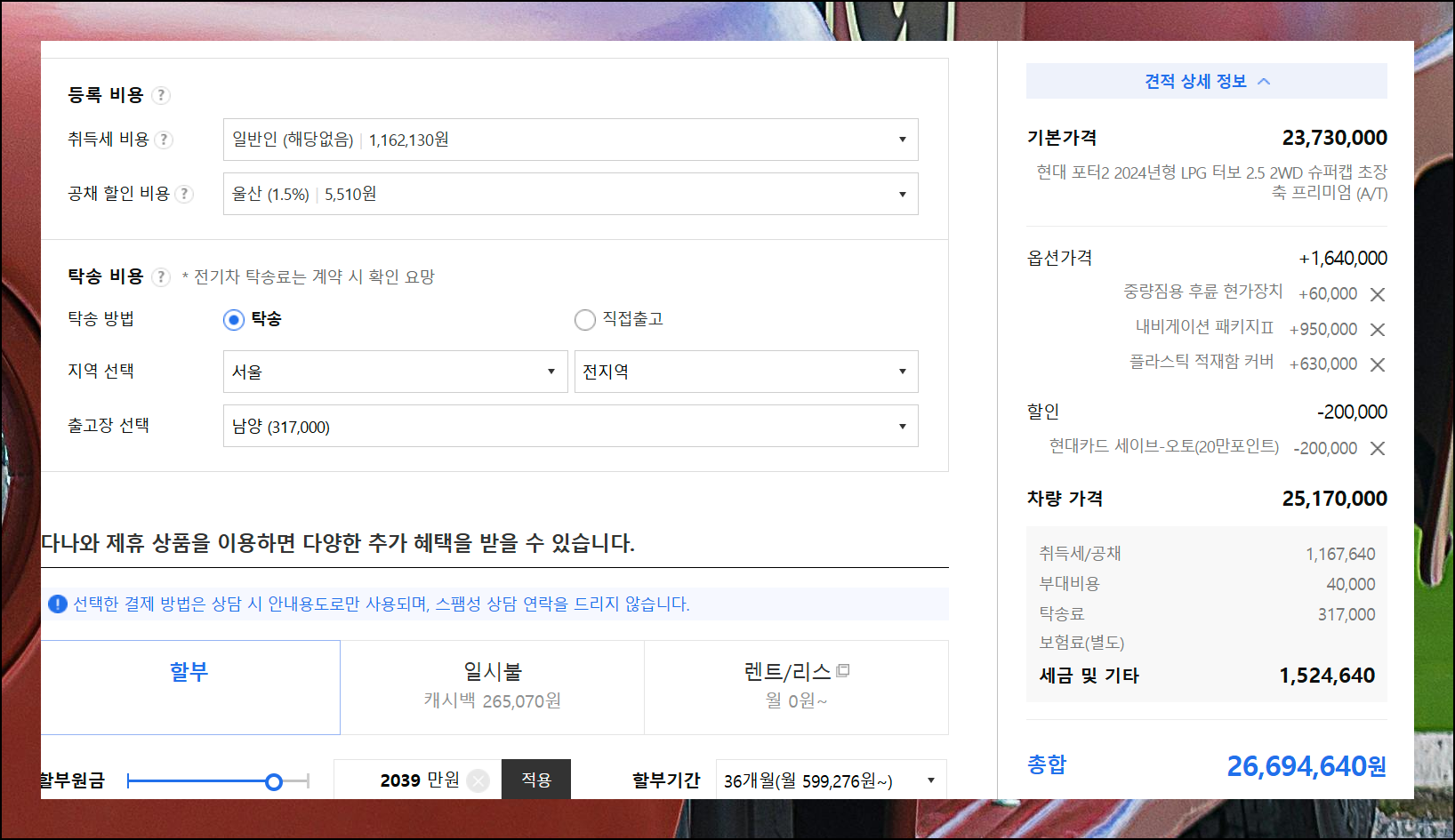Viewport: 1455px width, 840px height.
Task: Click the 취득세/공채 1,167,640 amount
Action: [x=1340, y=555]
